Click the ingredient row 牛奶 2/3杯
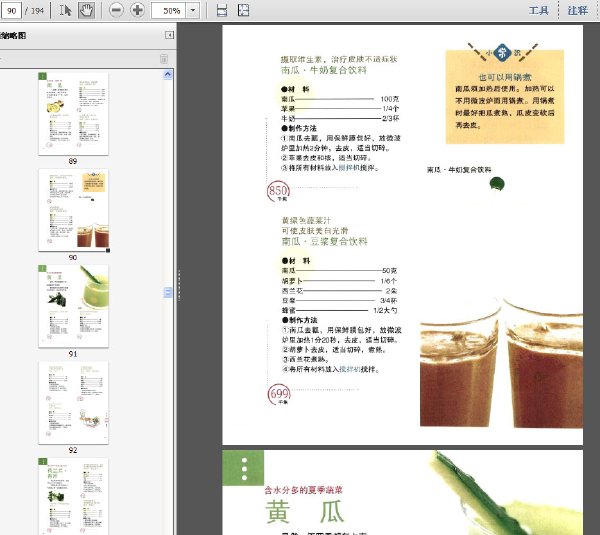600x535 pixels. click(340, 118)
